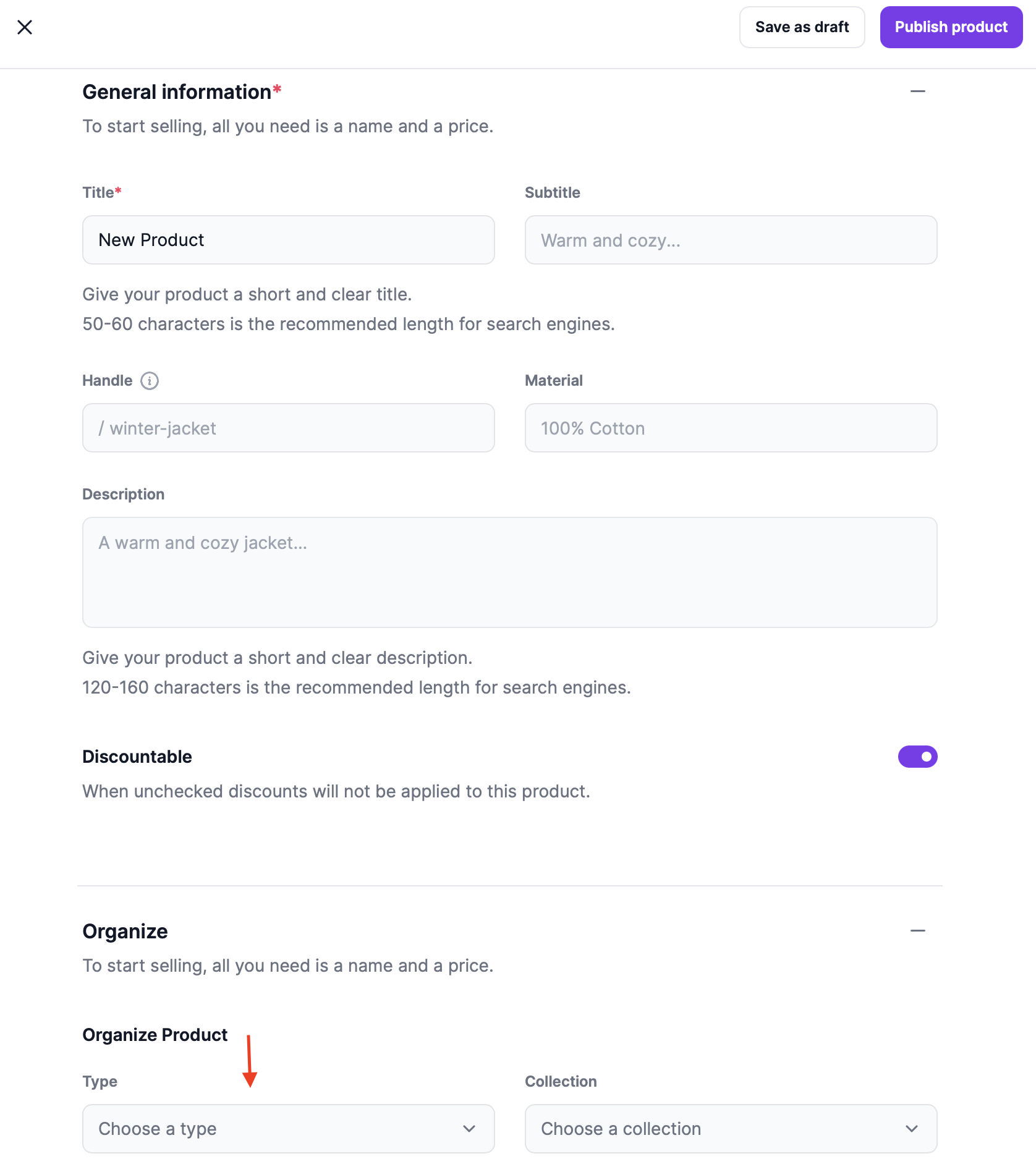Click the Organize section heading
1036x1172 pixels.
coord(125,932)
